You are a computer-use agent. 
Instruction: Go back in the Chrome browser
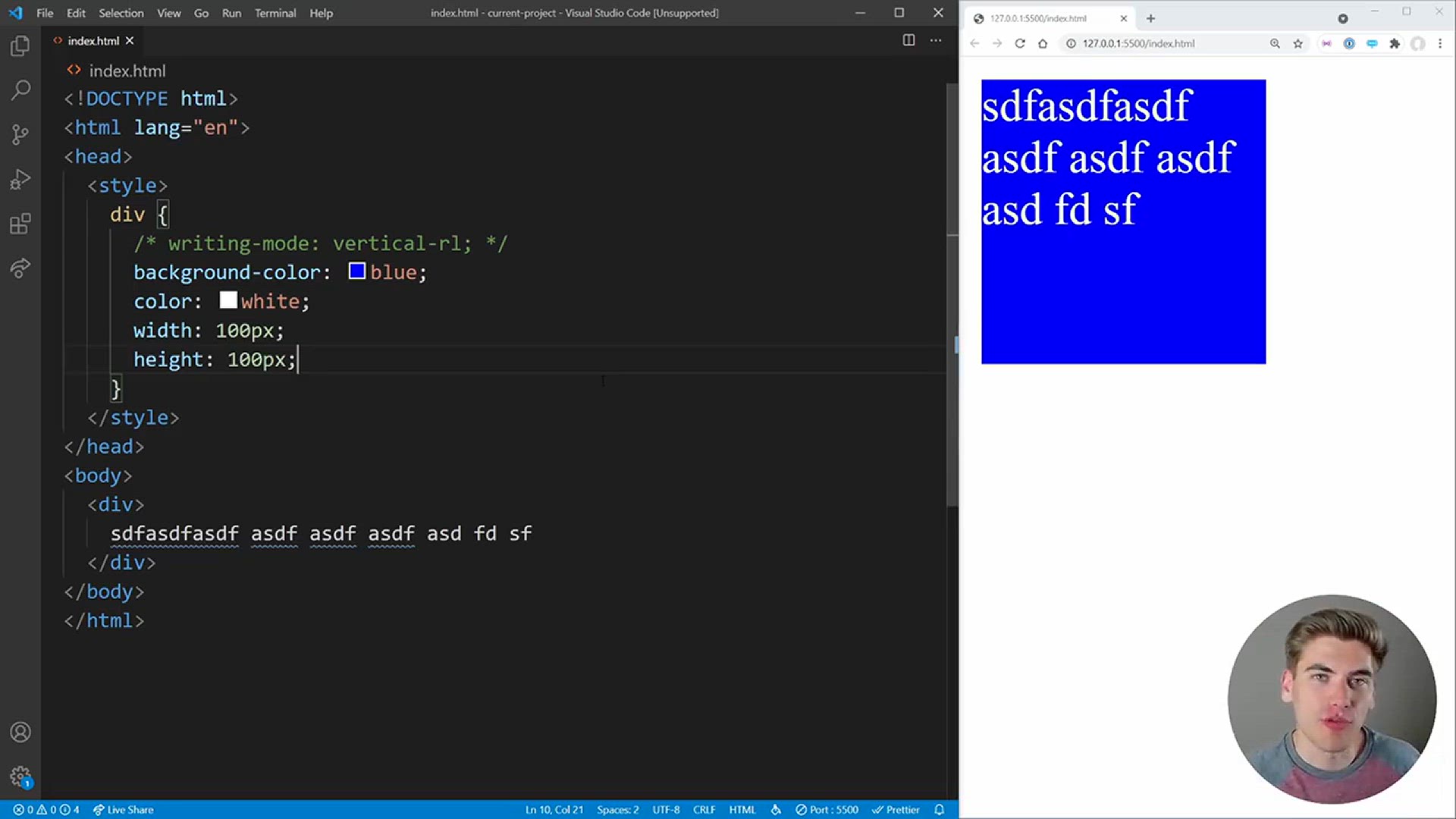pyautogui.click(x=974, y=43)
